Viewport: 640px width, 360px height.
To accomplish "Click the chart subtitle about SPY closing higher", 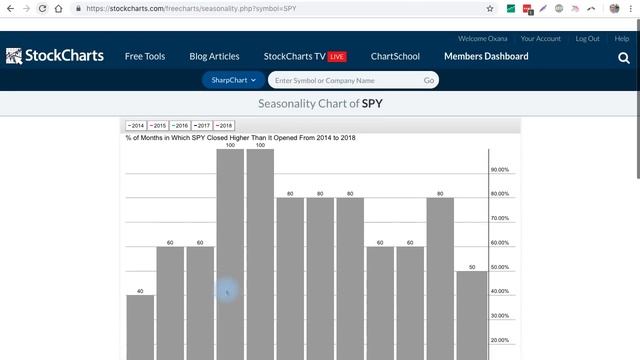I will click(240, 138).
